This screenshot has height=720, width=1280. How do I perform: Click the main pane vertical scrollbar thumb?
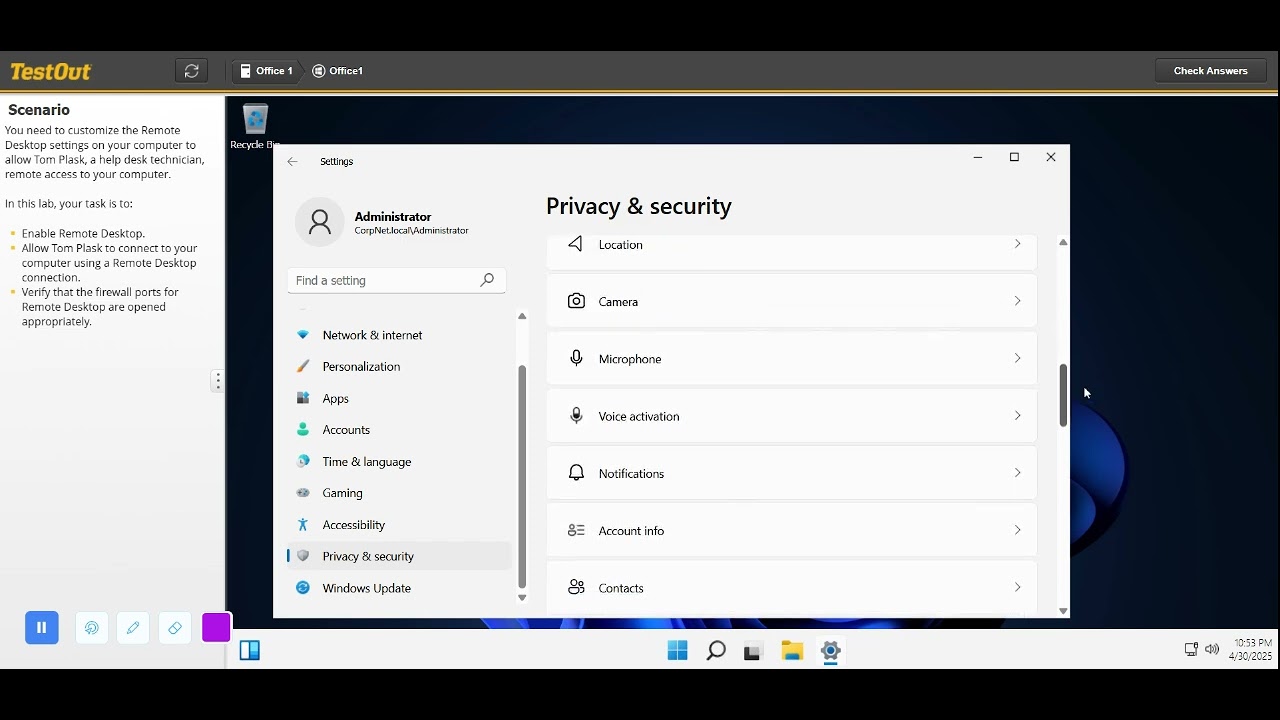1063,395
